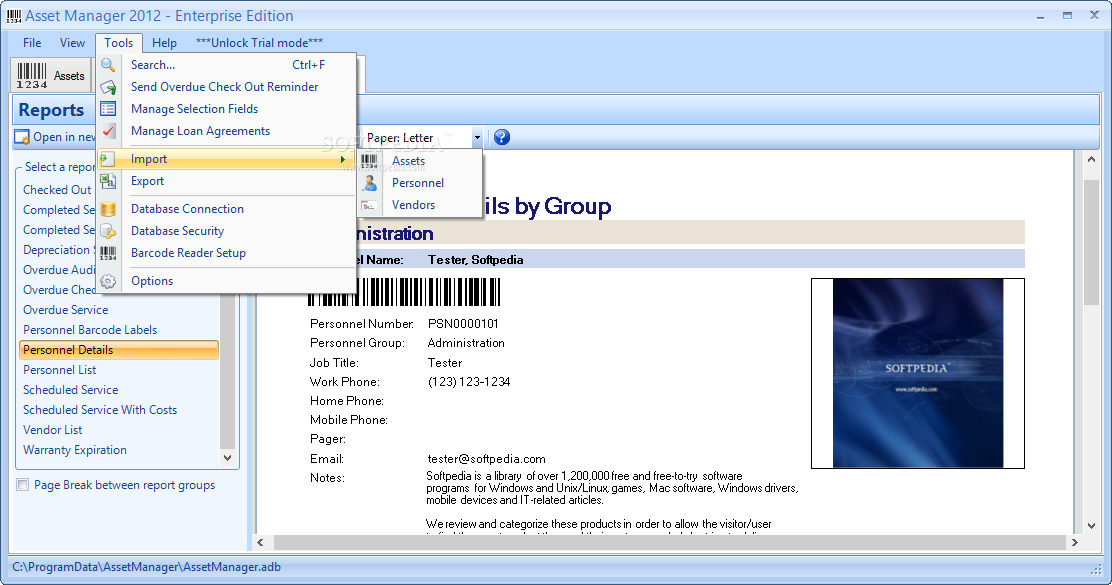Click the report list scroll down arrow
The image size is (1112, 585).
[x=228, y=458]
